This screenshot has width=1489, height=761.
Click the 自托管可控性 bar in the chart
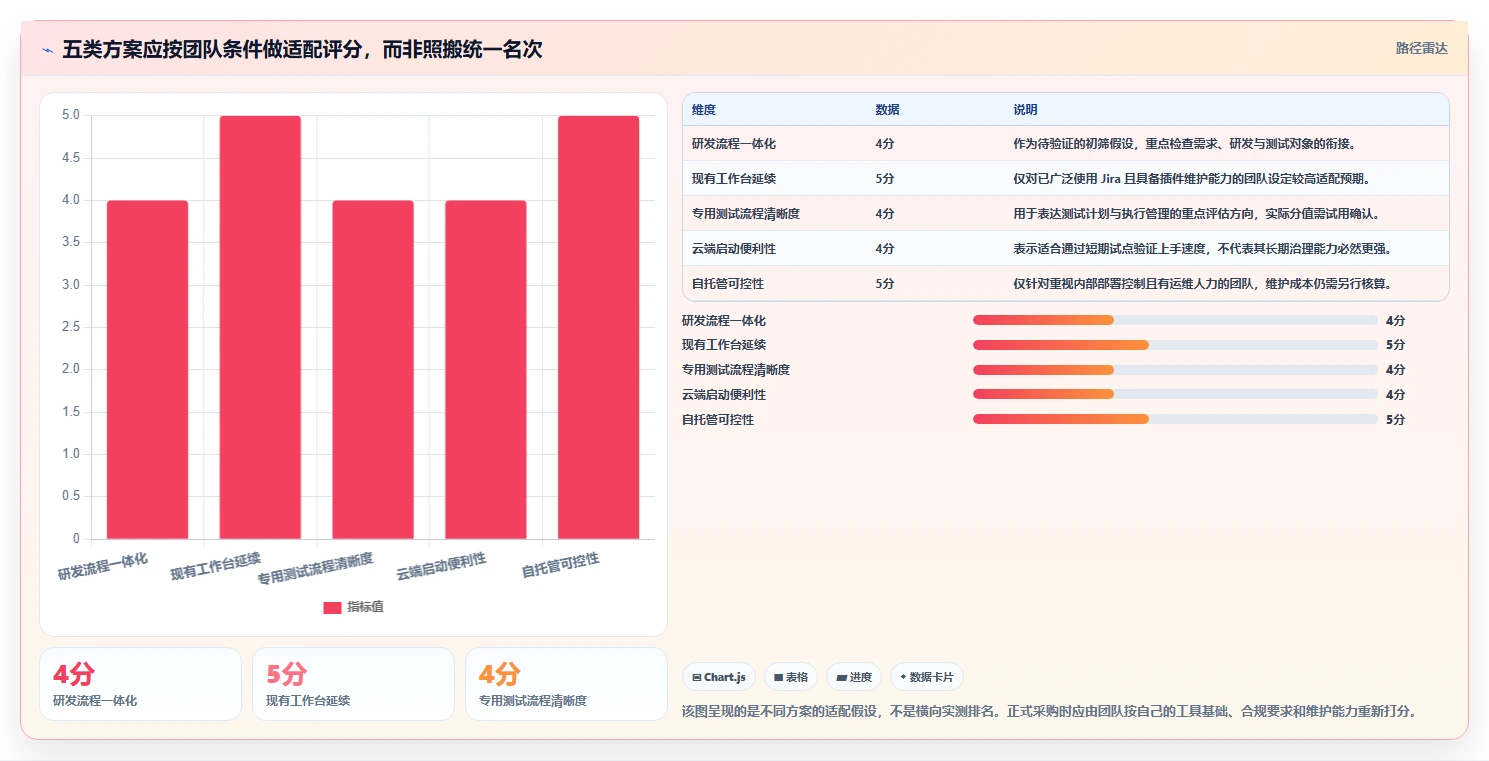598,327
